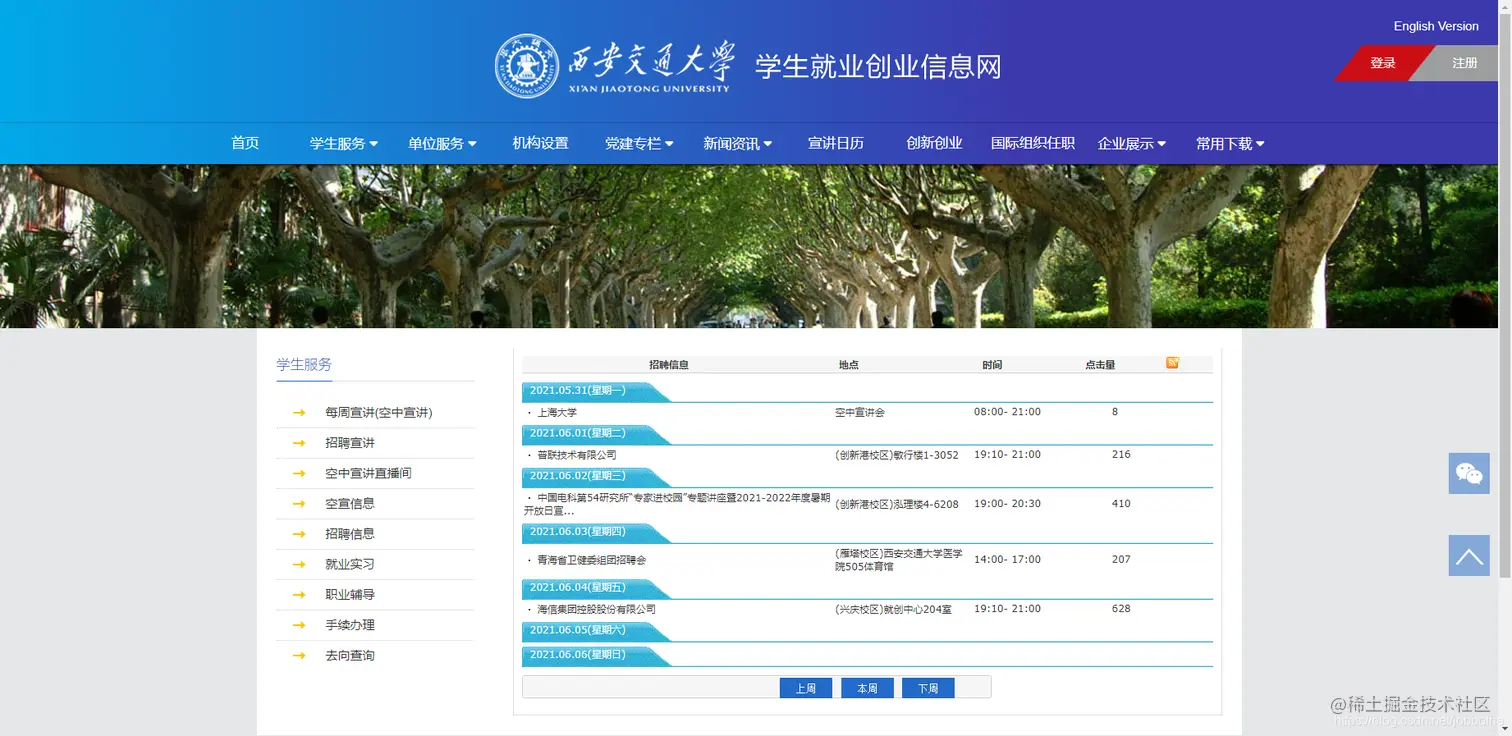The width and height of the screenshot is (1512, 736).
Task: Click the yellow arrow icon beside 就业实习
Action: tap(299, 564)
